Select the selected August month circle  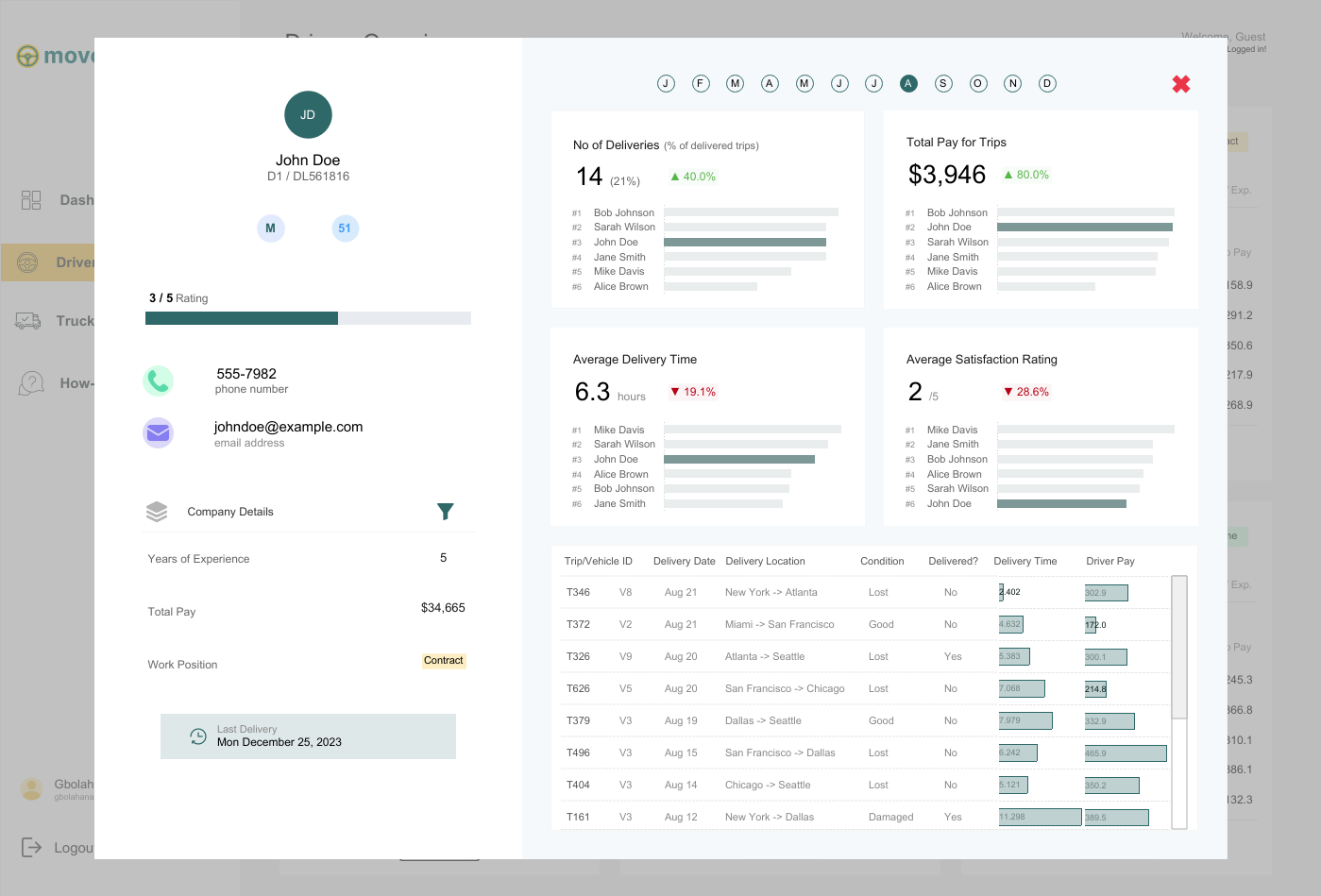click(908, 83)
